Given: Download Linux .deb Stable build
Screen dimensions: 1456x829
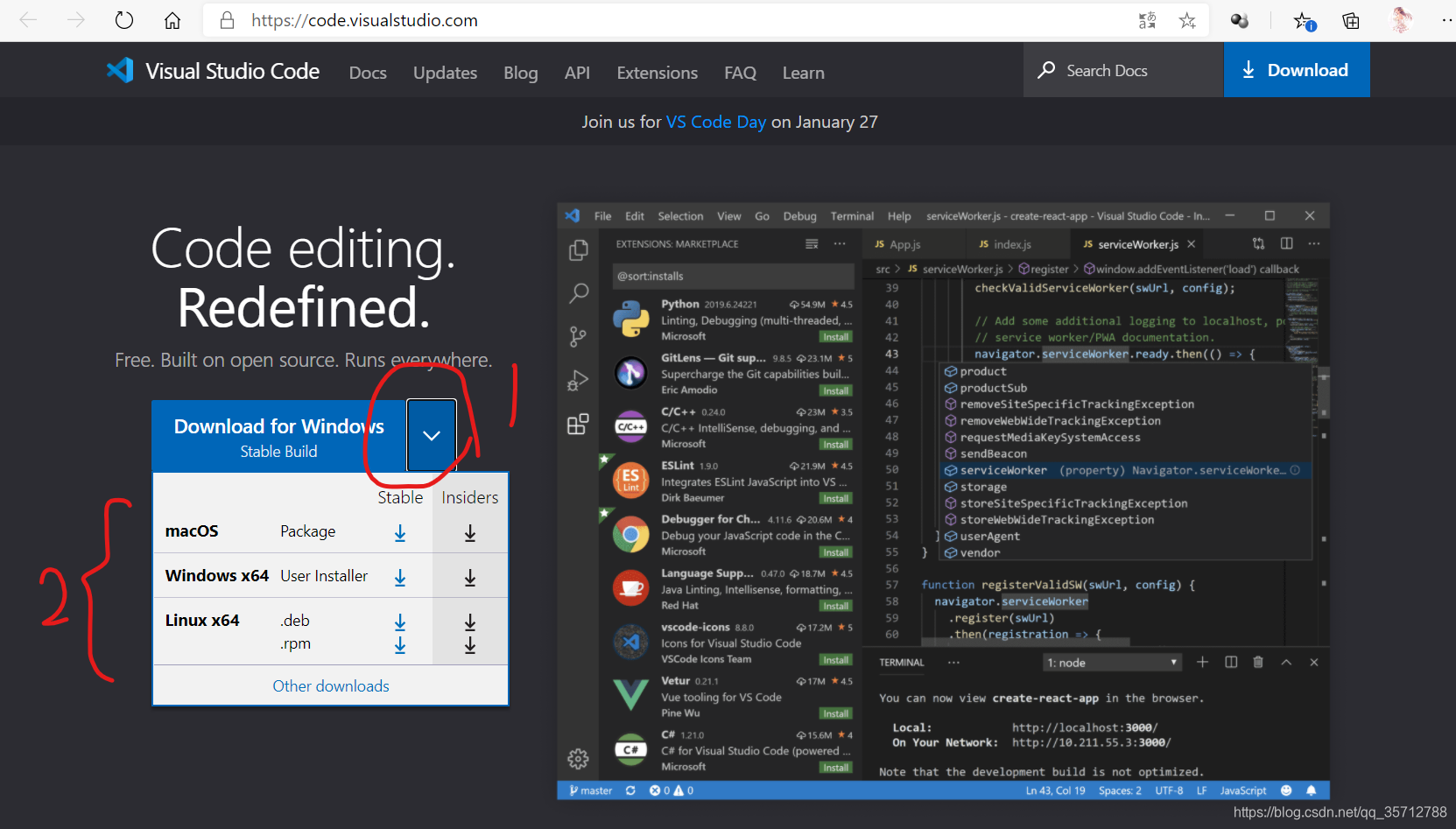Looking at the screenshot, I should [400, 622].
